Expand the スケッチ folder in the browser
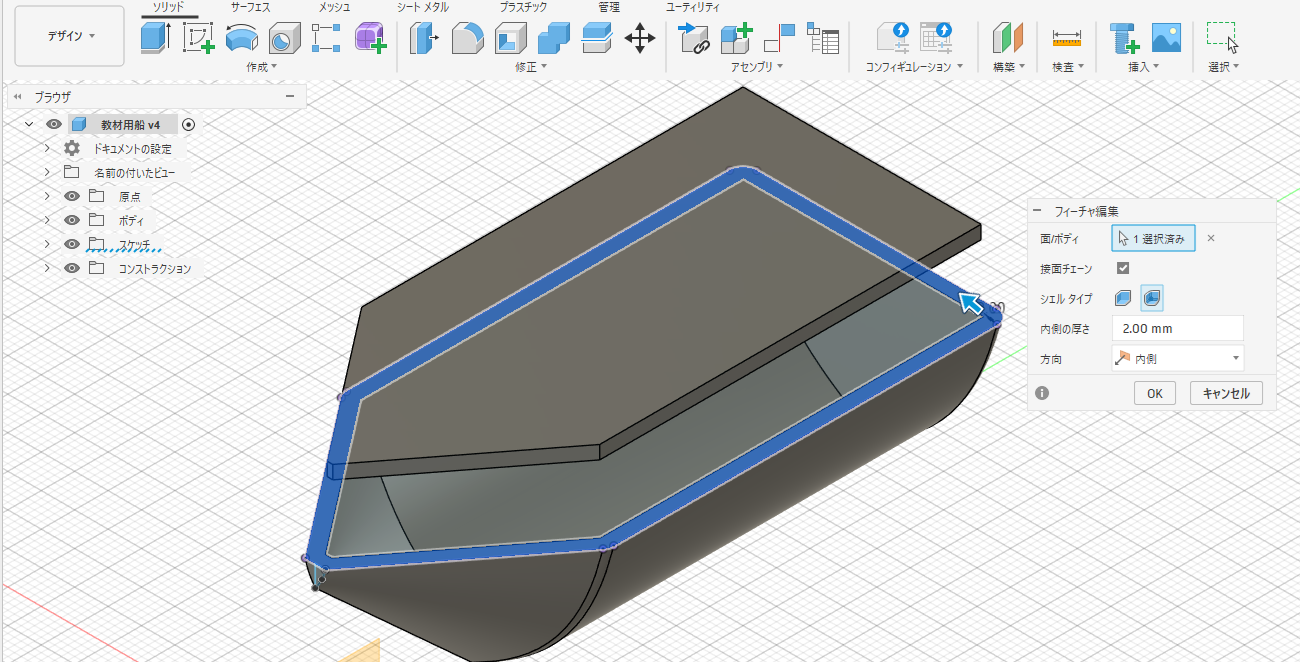Image resolution: width=1300 pixels, height=662 pixels. point(46,244)
